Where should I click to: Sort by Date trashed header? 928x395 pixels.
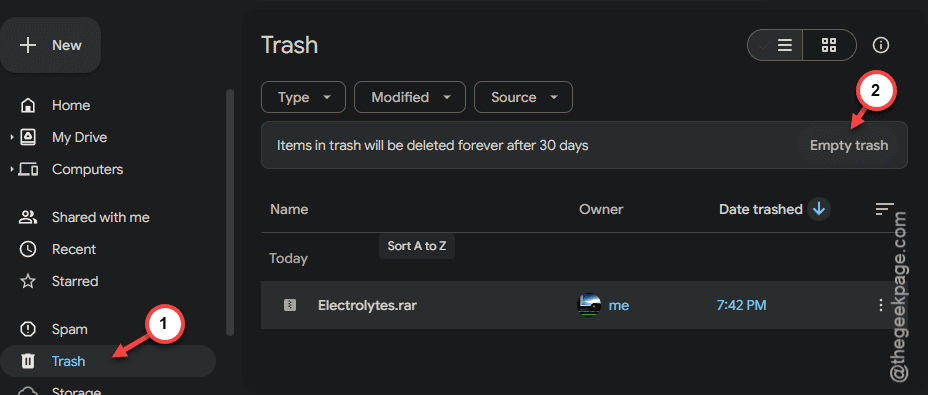click(x=761, y=209)
